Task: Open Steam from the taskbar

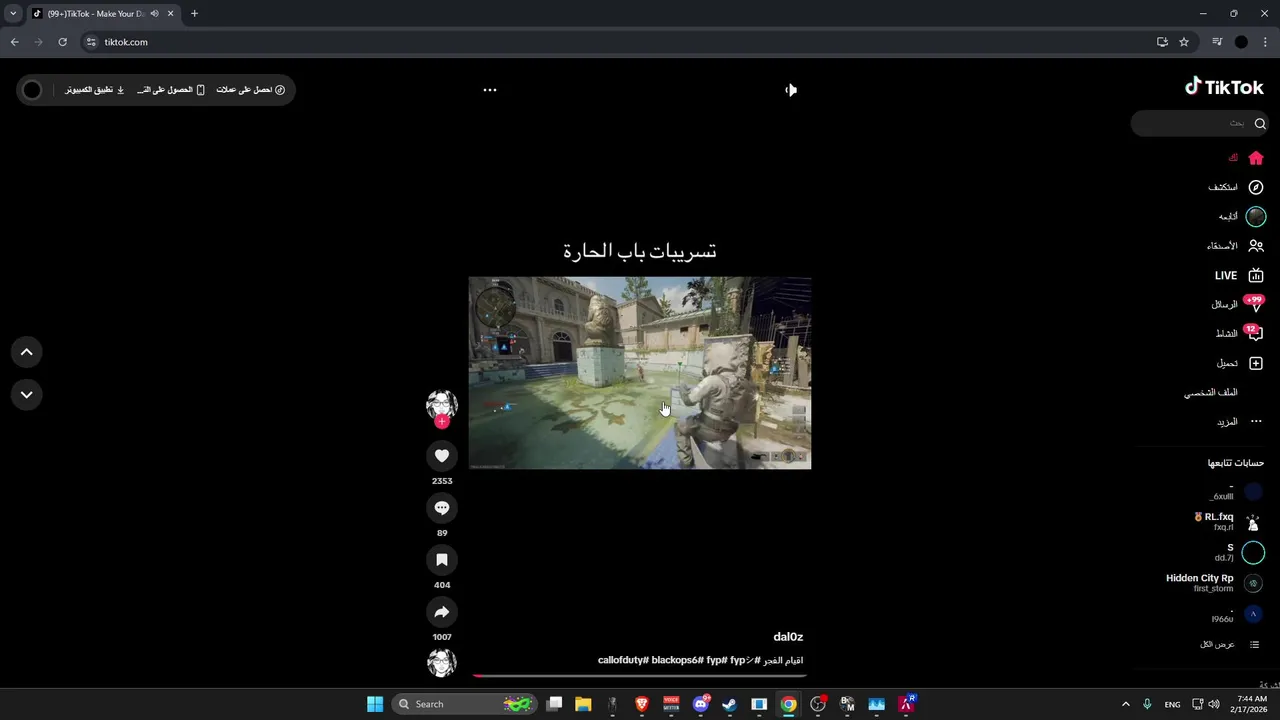Action: pos(730,704)
